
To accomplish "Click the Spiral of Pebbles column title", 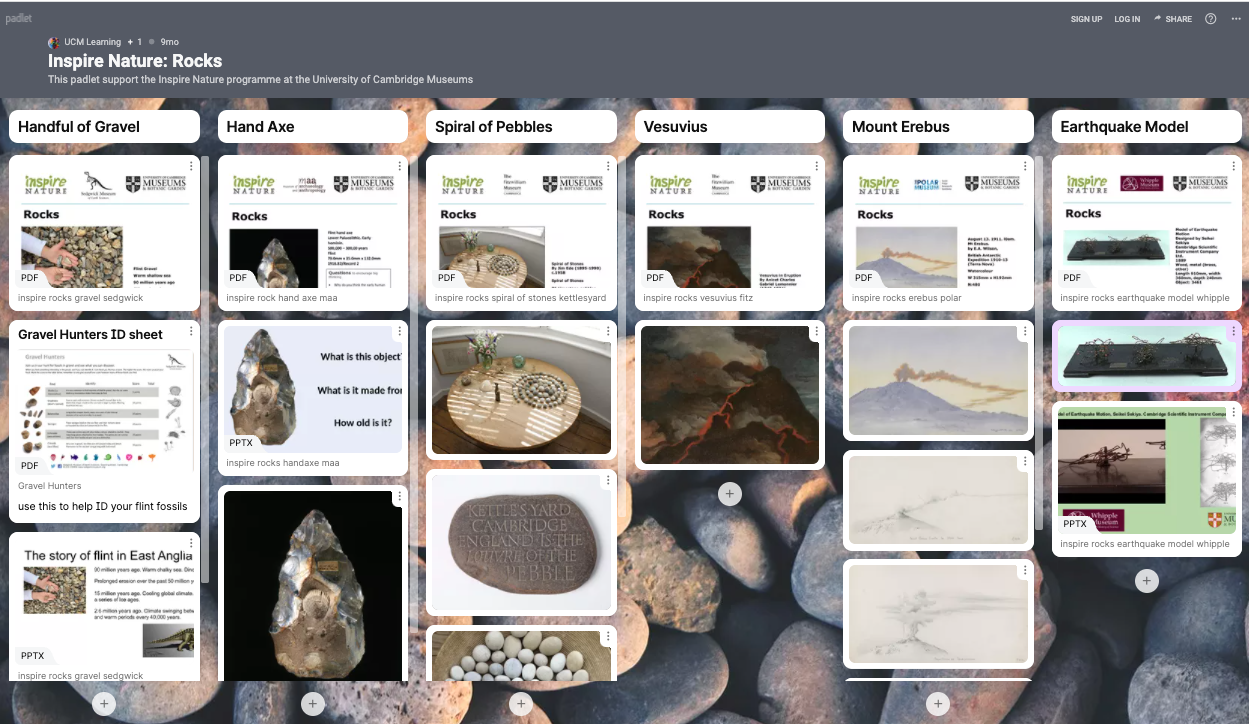I will 494,127.
